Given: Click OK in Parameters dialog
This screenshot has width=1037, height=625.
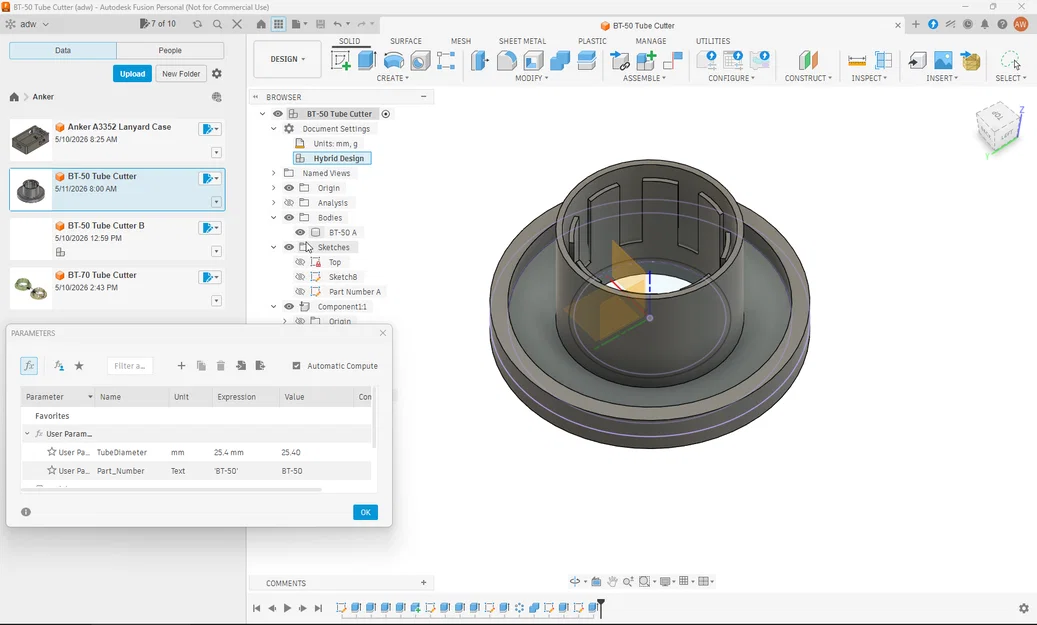Looking at the screenshot, I should [x=366, y=512].
